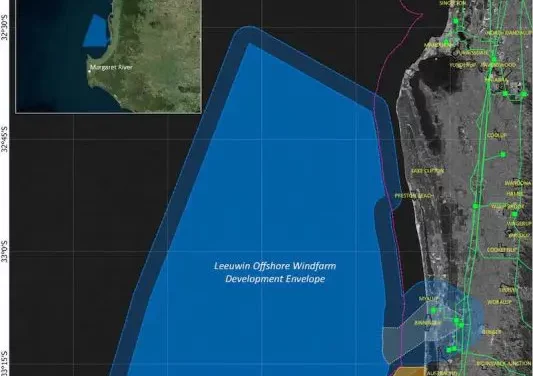The width and height of the screenshot is (533, 376).
Task: Click the Waroona place label
Action: (518, 183)
